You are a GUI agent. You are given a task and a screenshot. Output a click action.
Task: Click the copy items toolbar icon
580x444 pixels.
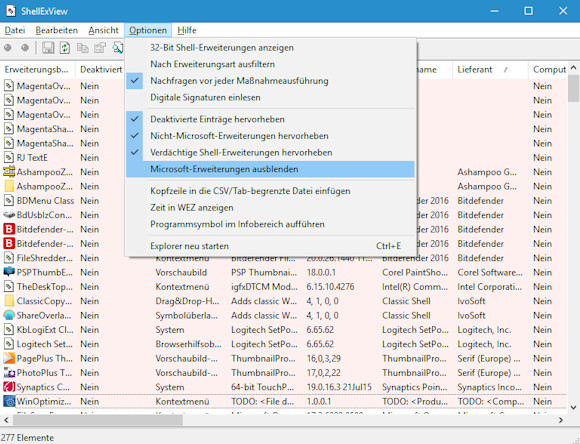click(82, 48)
